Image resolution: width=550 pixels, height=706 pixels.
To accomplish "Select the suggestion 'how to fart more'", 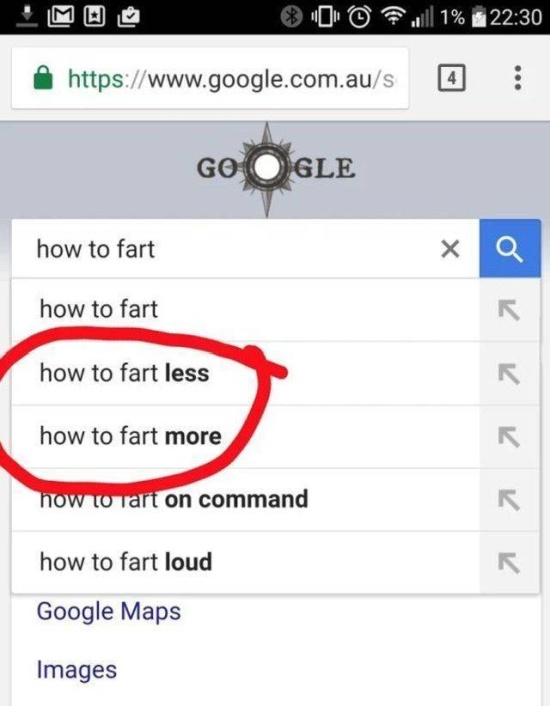I will pos(246,436).
